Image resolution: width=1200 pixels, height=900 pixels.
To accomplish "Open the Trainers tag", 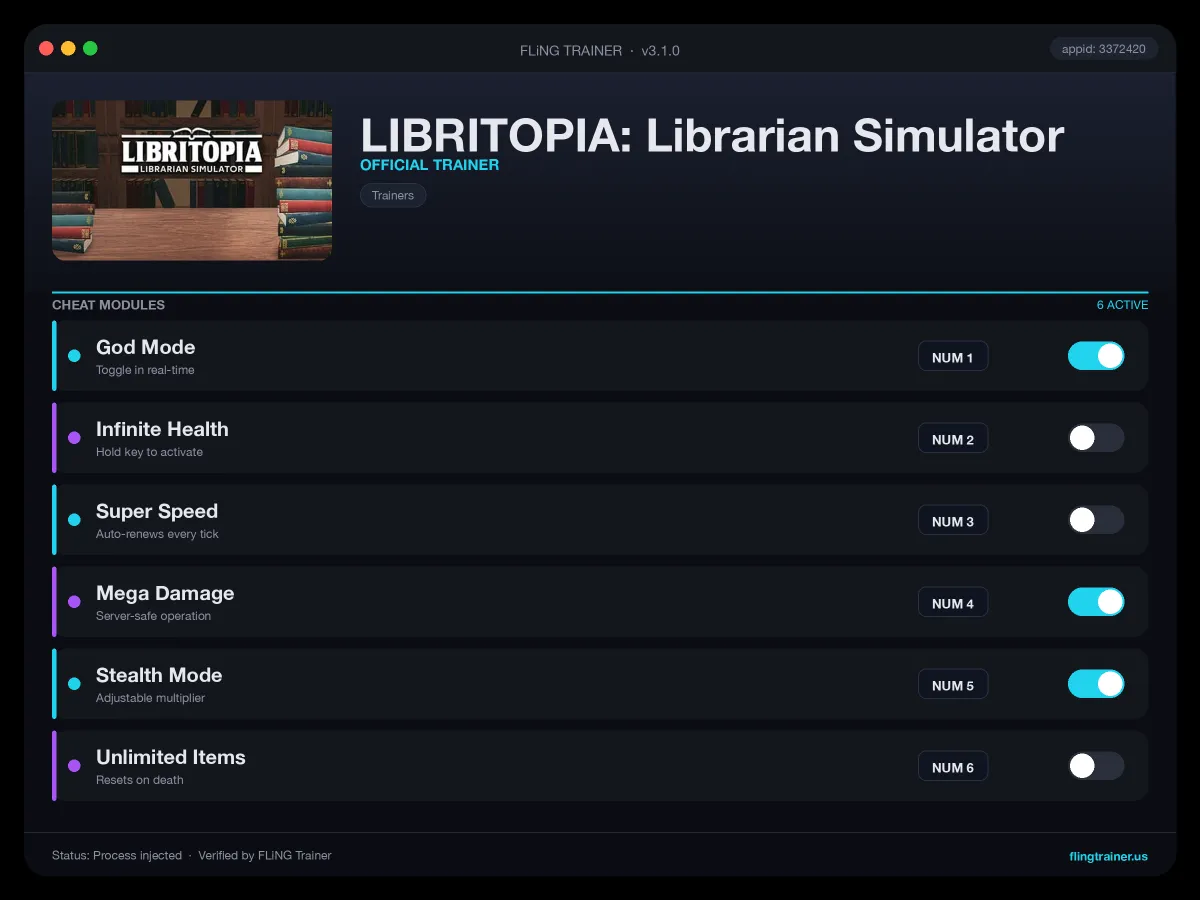I will tap(393, 195).
